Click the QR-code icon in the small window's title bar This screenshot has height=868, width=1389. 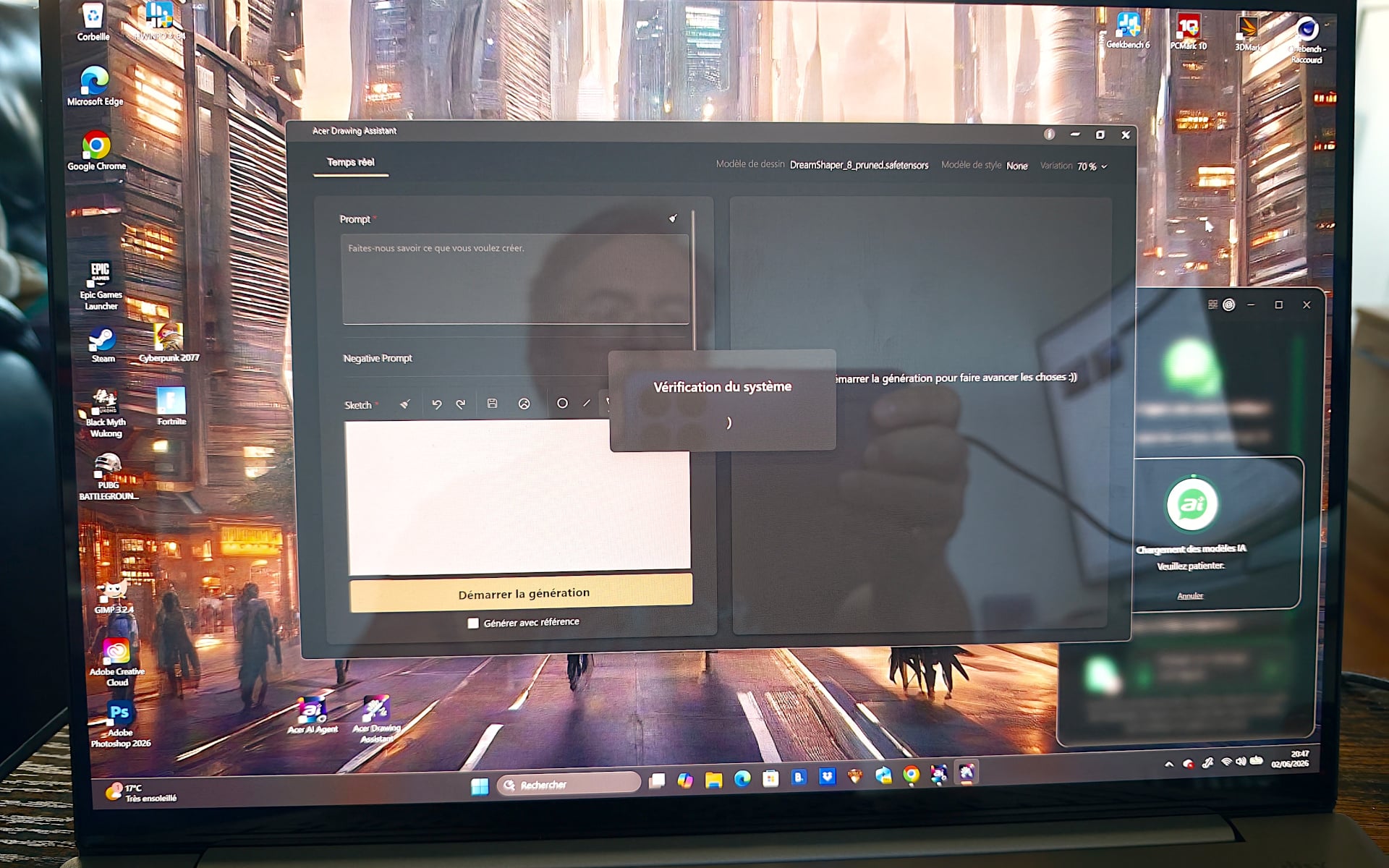point(1212,305)
